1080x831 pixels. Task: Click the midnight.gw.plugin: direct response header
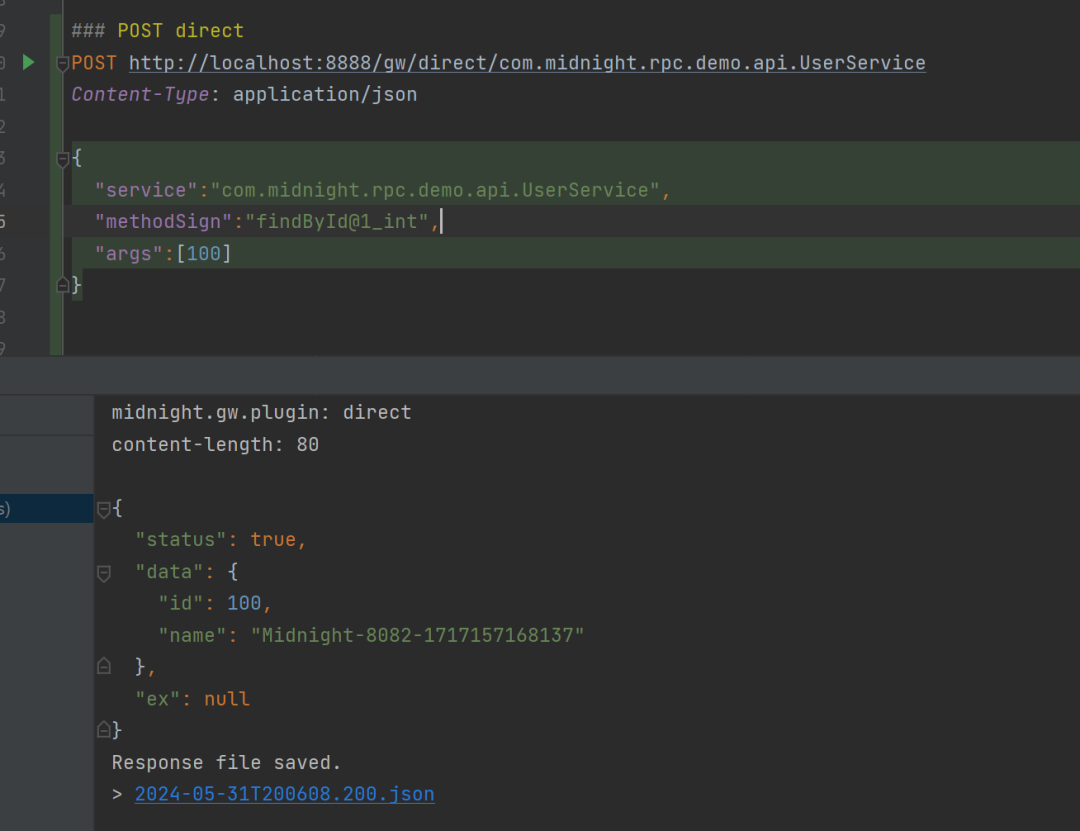(262, 412)
